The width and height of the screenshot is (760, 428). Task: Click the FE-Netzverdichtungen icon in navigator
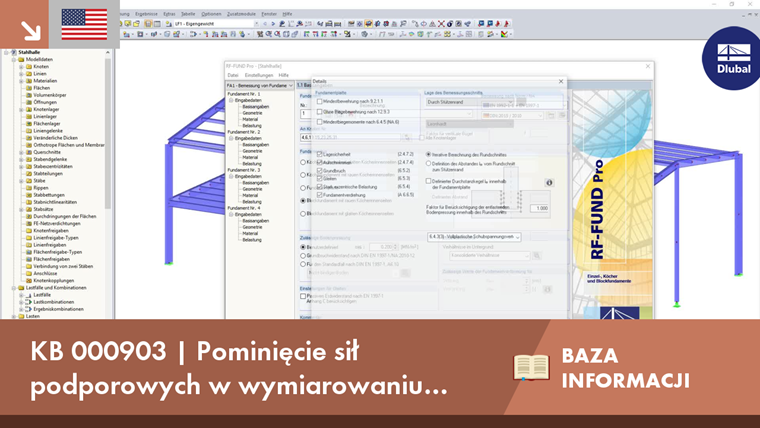[28, 223]
